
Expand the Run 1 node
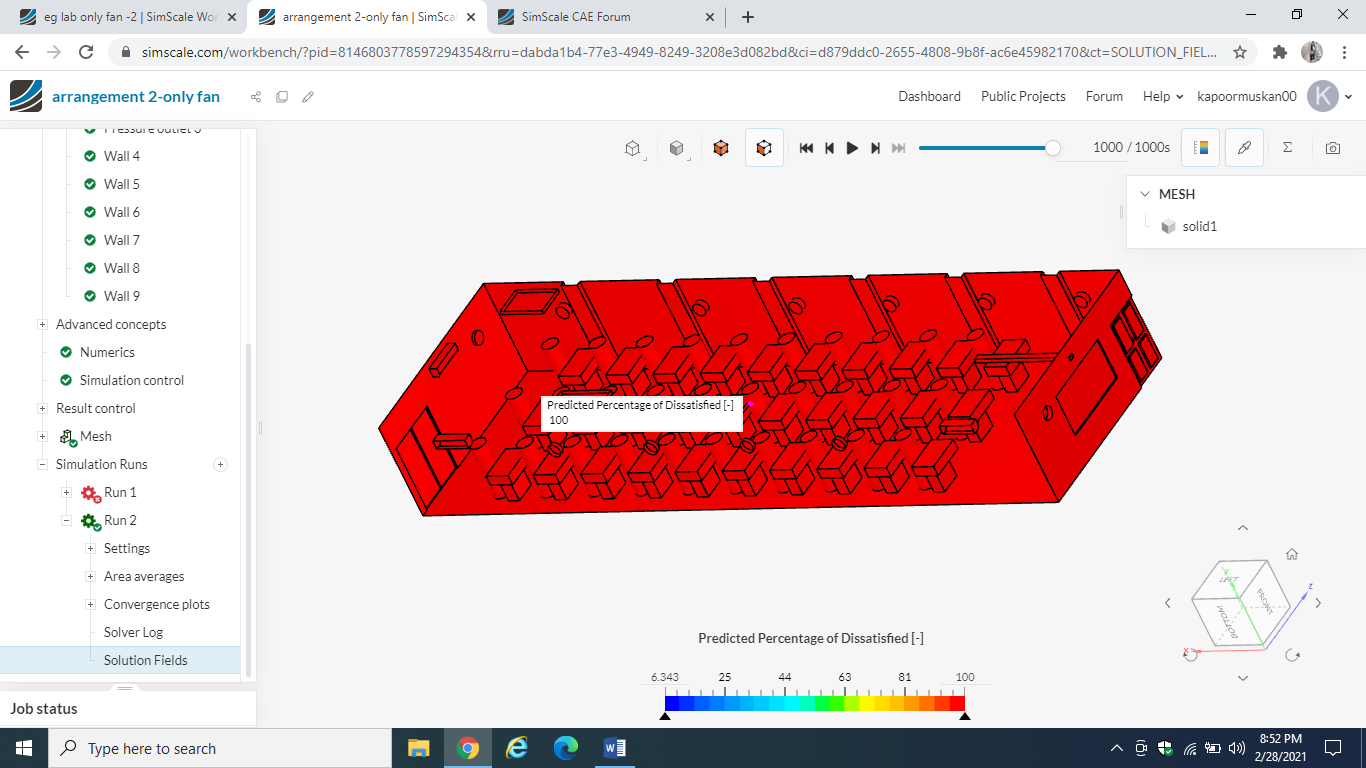(66, 492)
